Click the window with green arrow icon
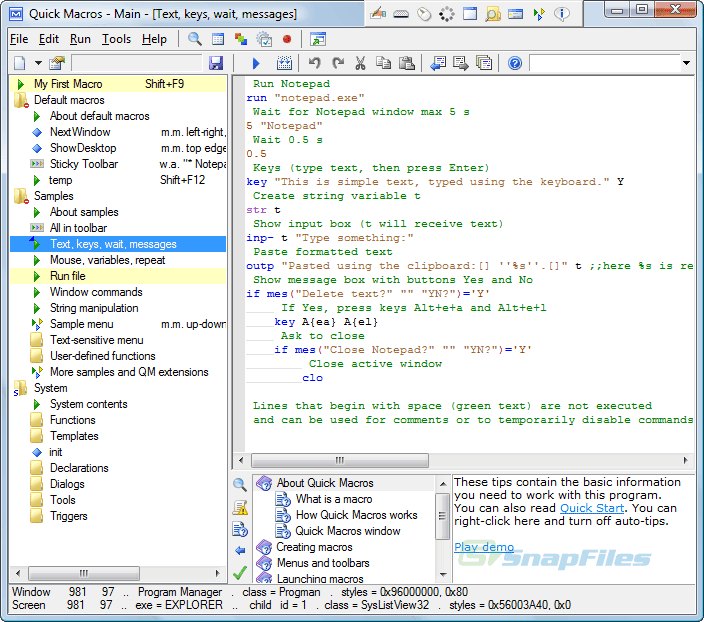This screenshot has height=622, width=704. [x=318, y=40]
